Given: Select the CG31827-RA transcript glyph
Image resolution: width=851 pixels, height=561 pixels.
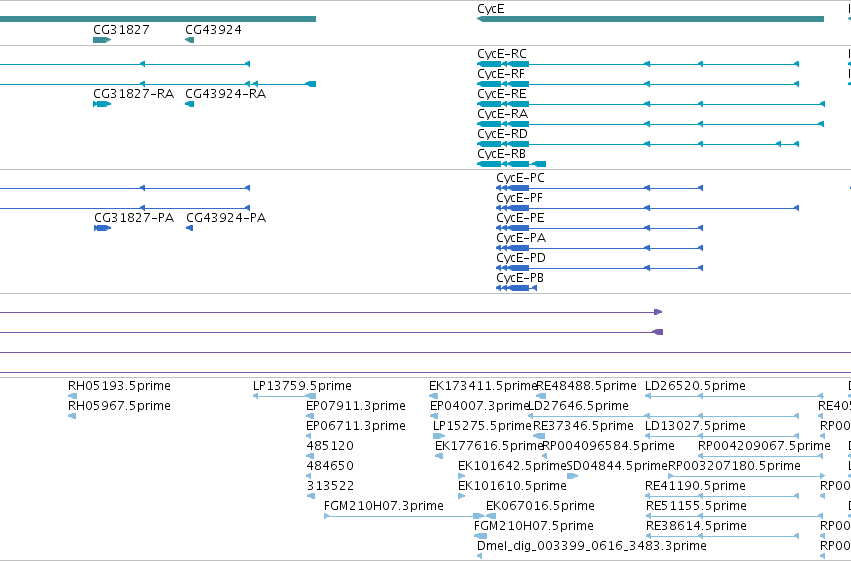Looking at the screenshot, I should tap(102, 104).
